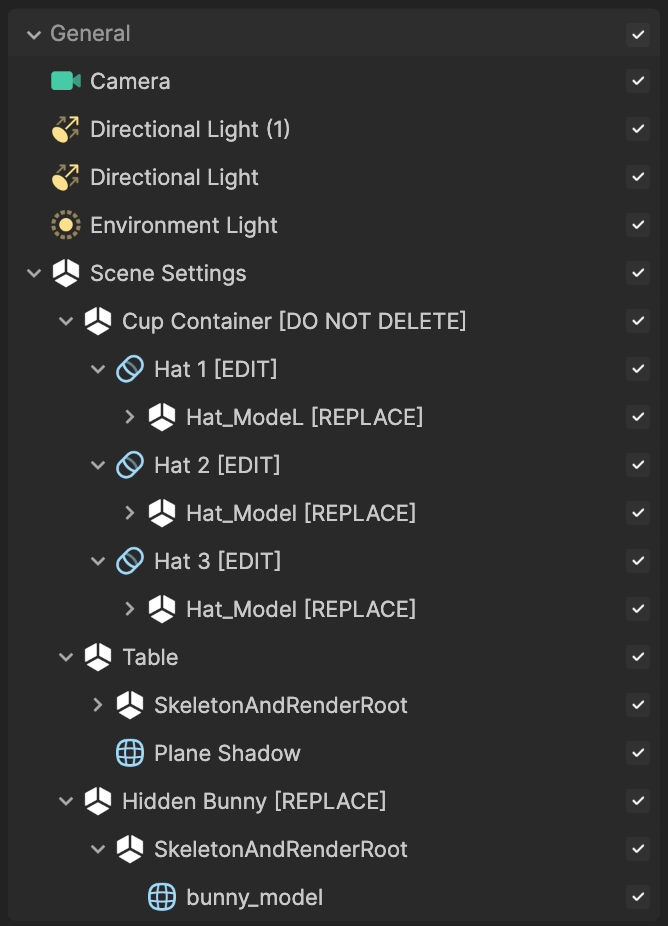Toggle the Environment Light checkbox off
Screen dimensions: 668x926
point(638,225)
